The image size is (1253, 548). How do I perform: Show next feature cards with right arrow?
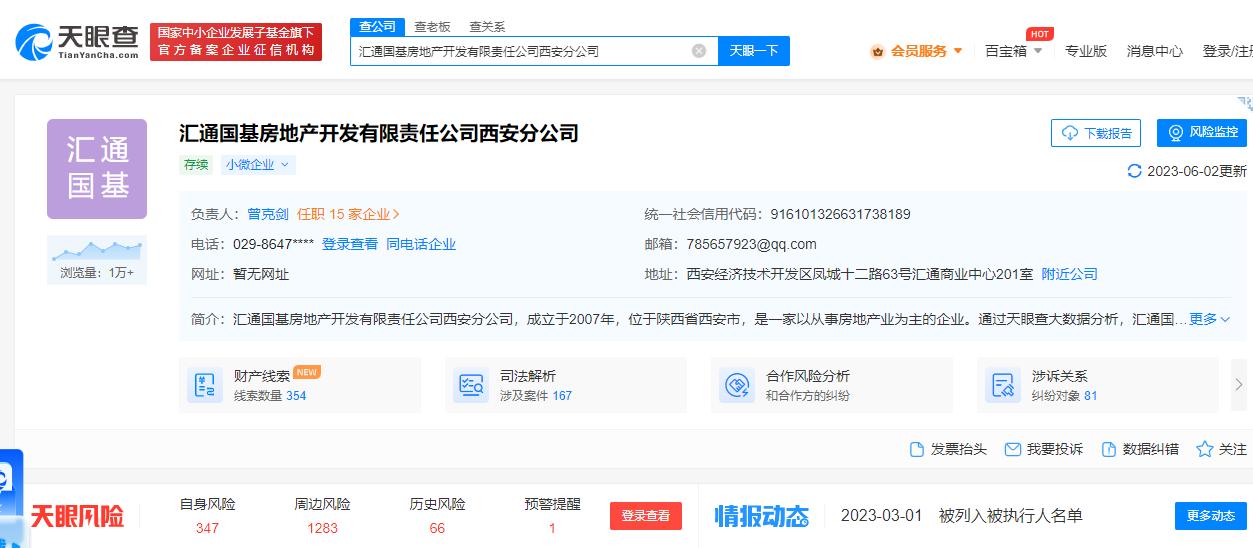[x=1239, y=385]
